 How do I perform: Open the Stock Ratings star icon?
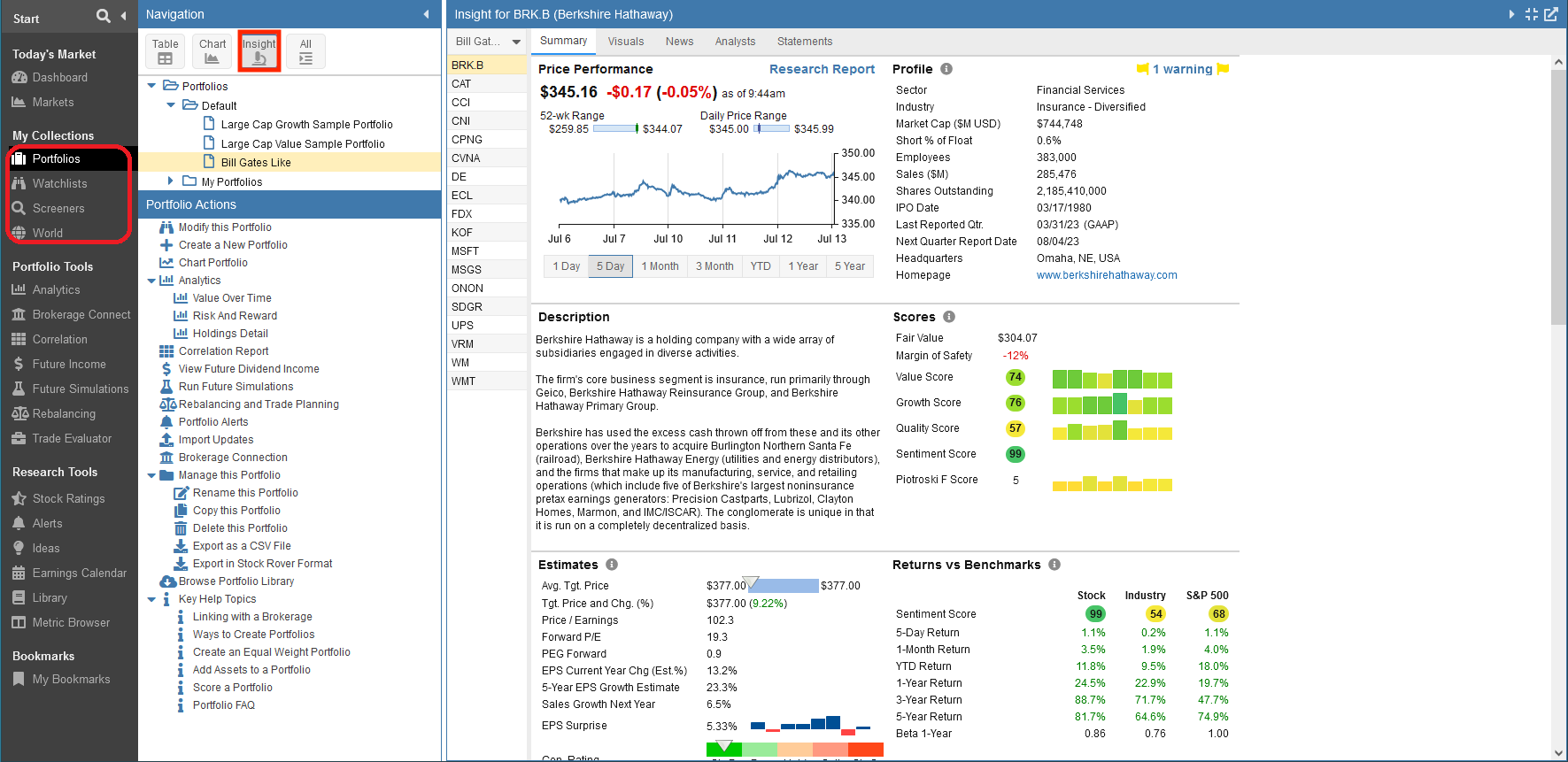click(19, 498)
